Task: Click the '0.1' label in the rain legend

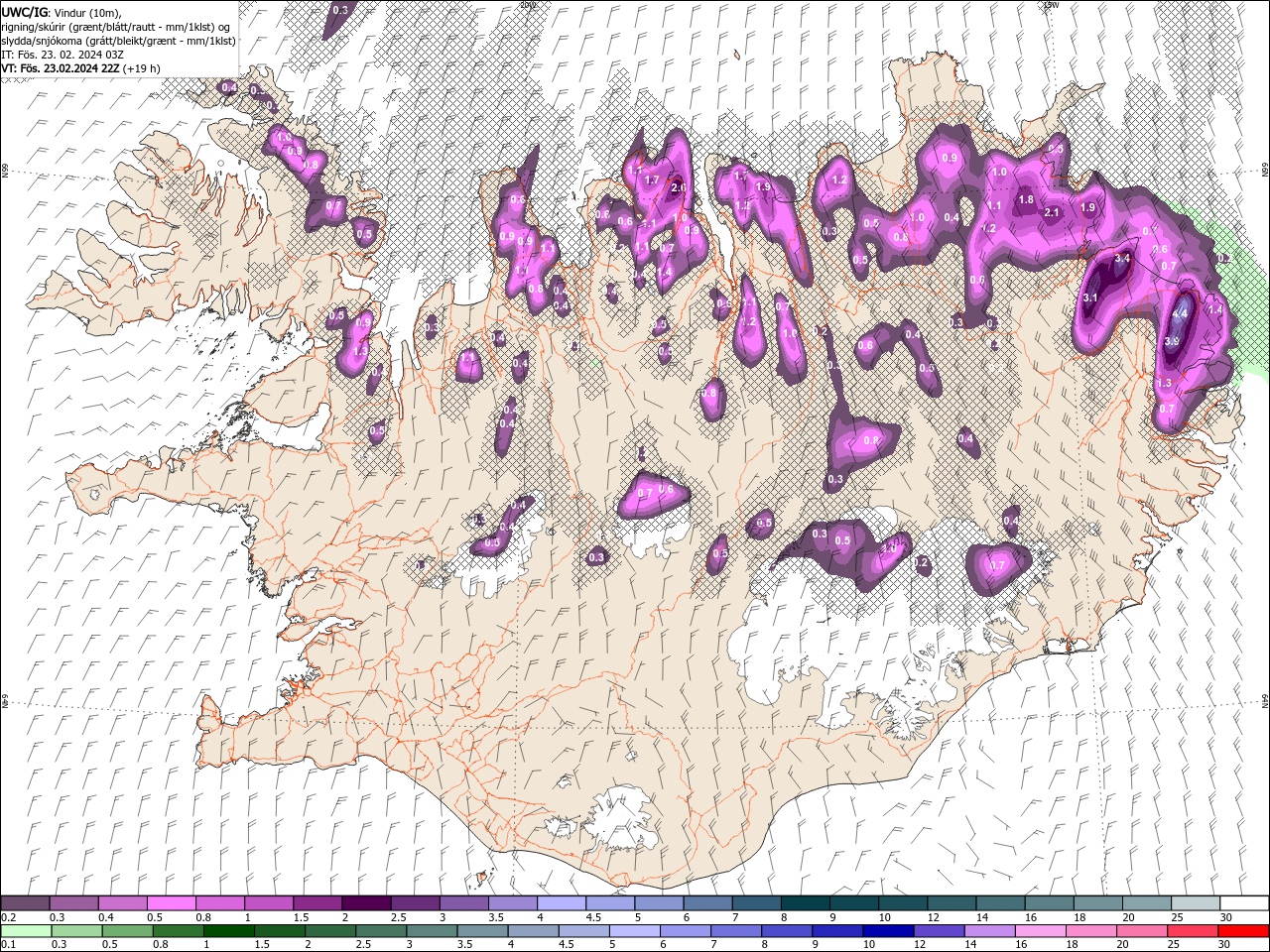Action: coord(8,945)
